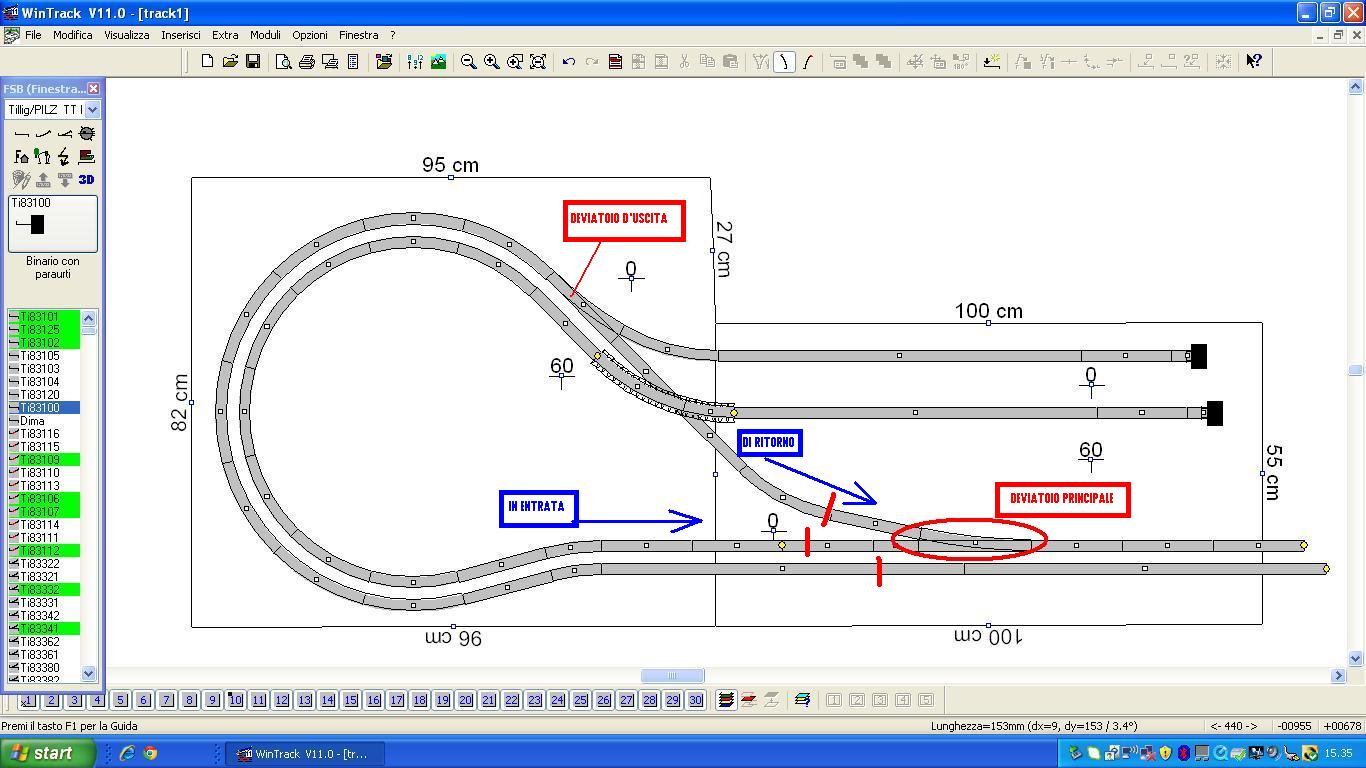
Task: Open the Visualizza menu
Action: tap(127, 35)
